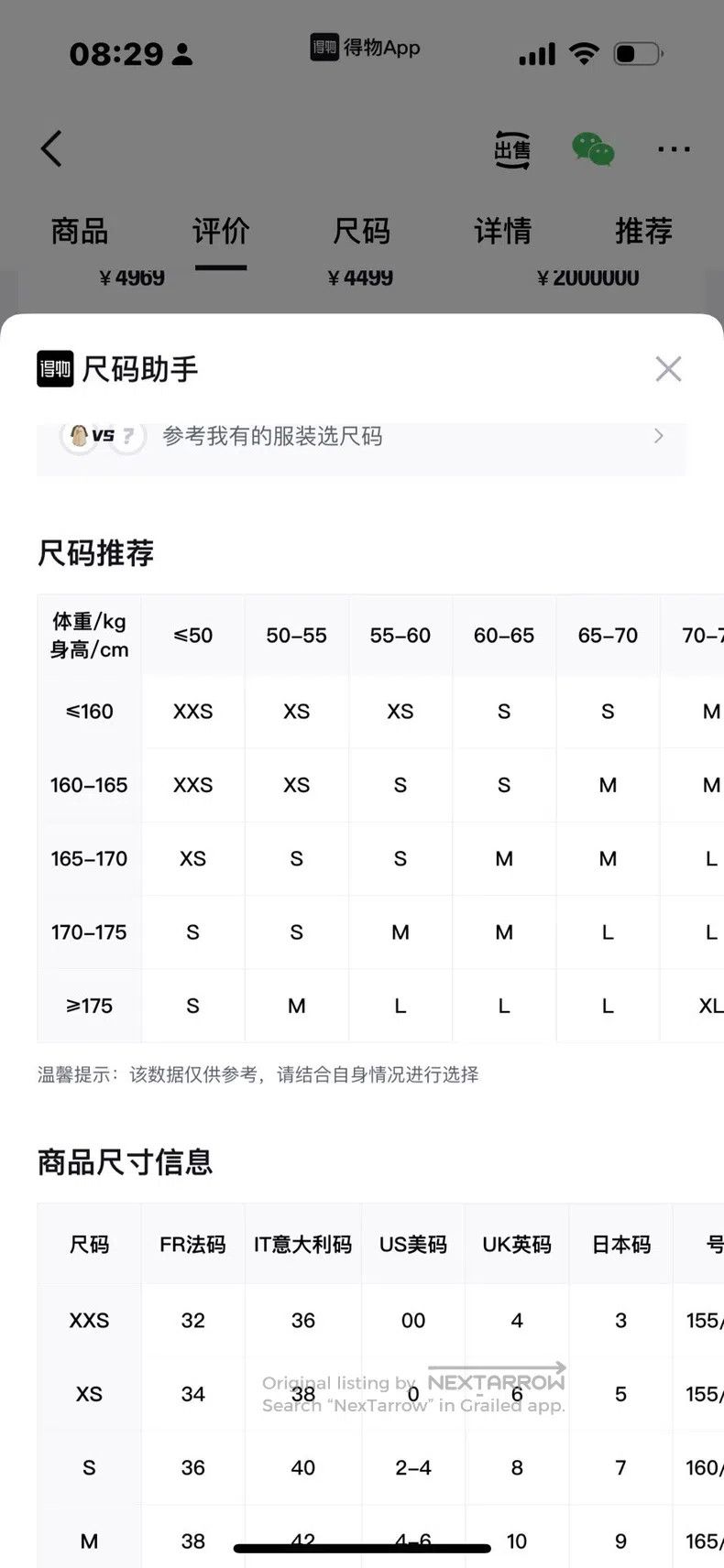724x1568 pixels.
Task: Select the ≤160 height row label
Action: pos(89,712)
